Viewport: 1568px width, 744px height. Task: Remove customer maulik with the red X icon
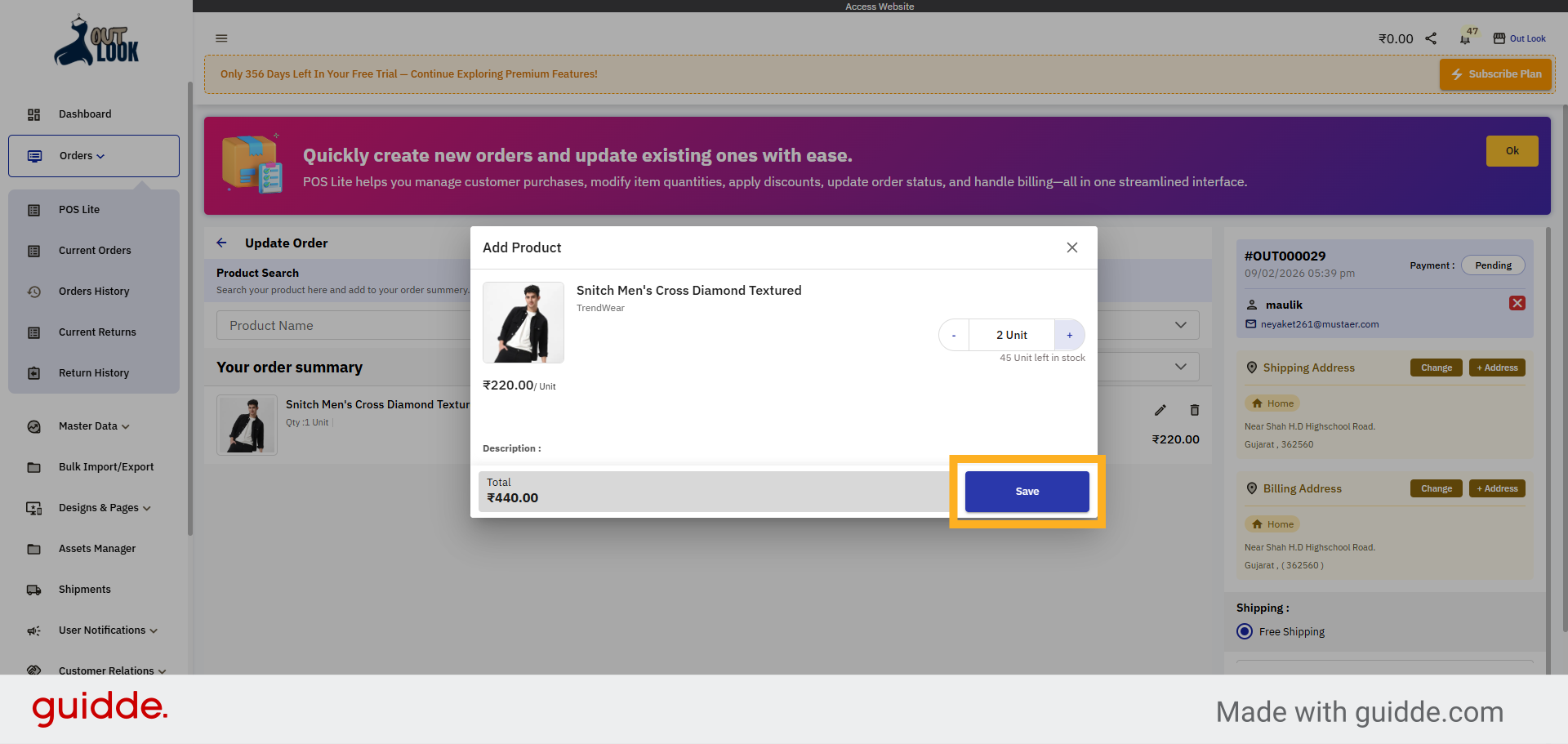click(1517, 302)
